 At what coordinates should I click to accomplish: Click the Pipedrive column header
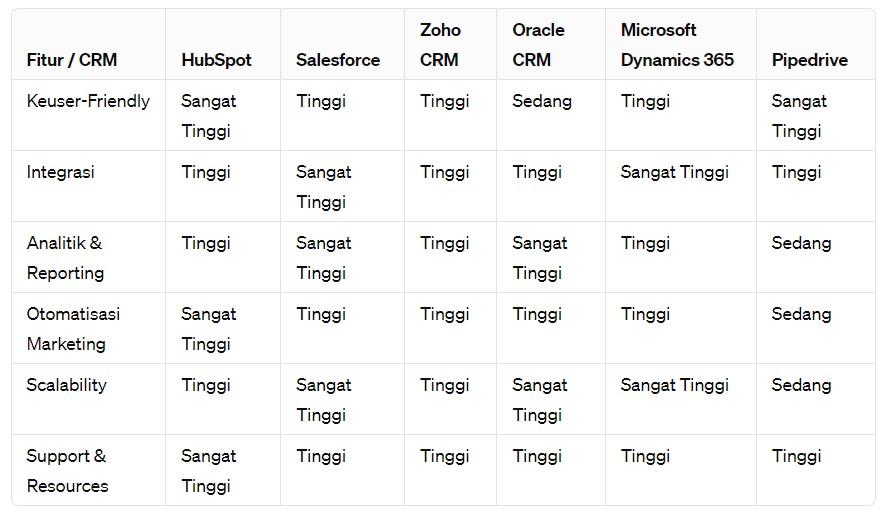[809, 60]
